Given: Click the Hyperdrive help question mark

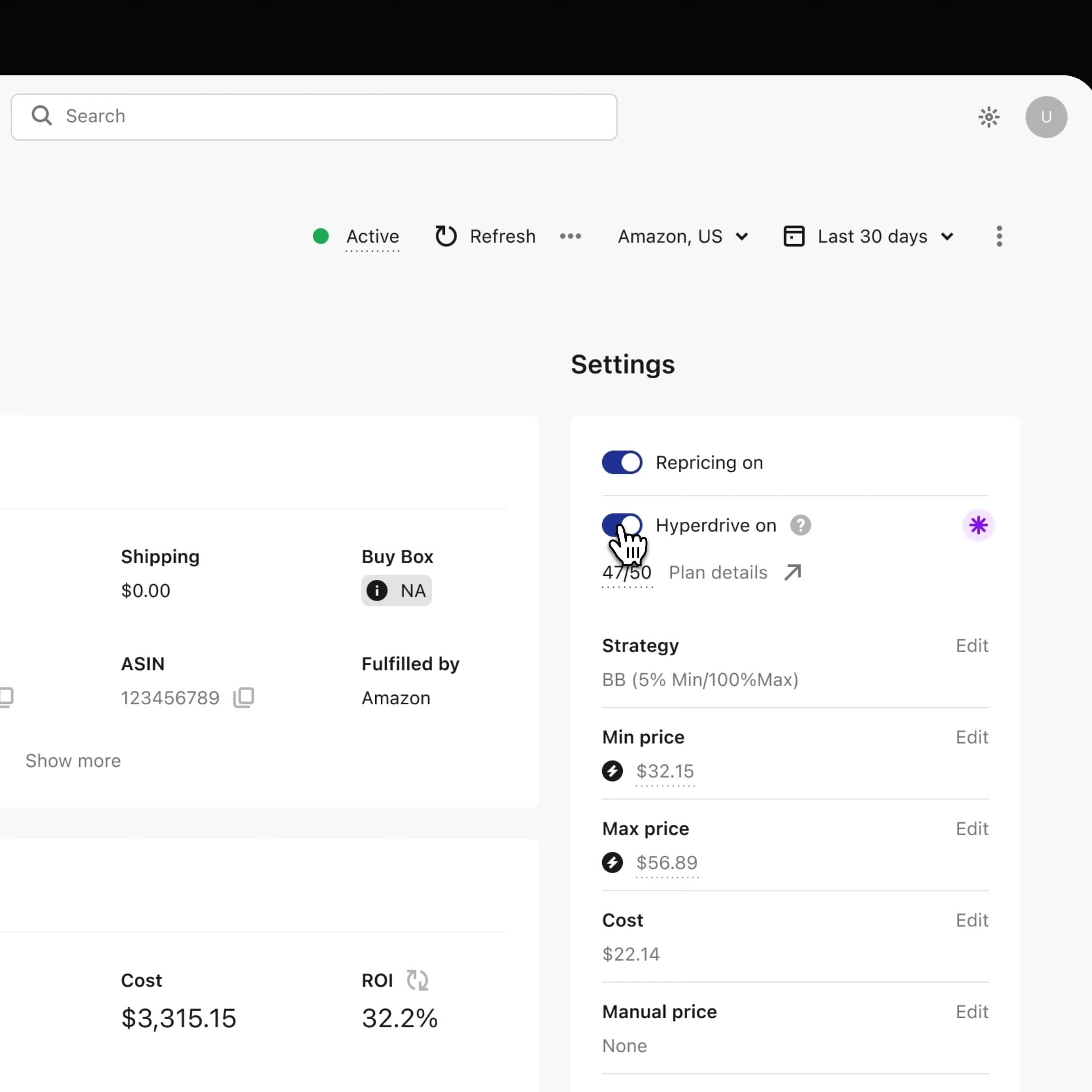Looking at the screenshot, I should point(800,525).
